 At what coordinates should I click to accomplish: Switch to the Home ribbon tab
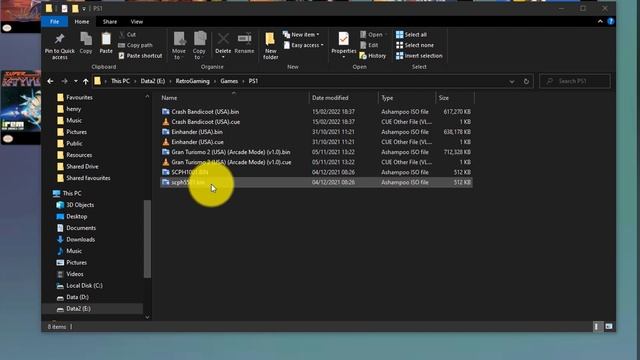(82, 22)
